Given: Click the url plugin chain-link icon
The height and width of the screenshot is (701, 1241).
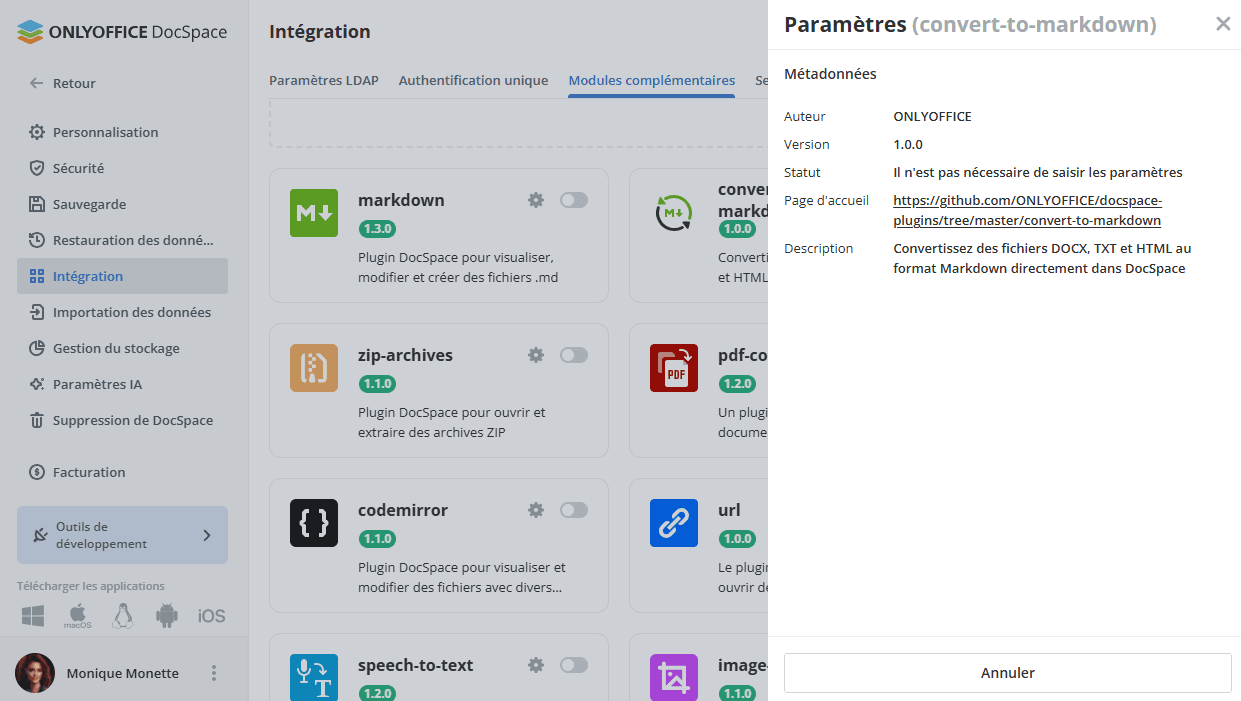Looking at the screenshot, I should click(674, 523).
